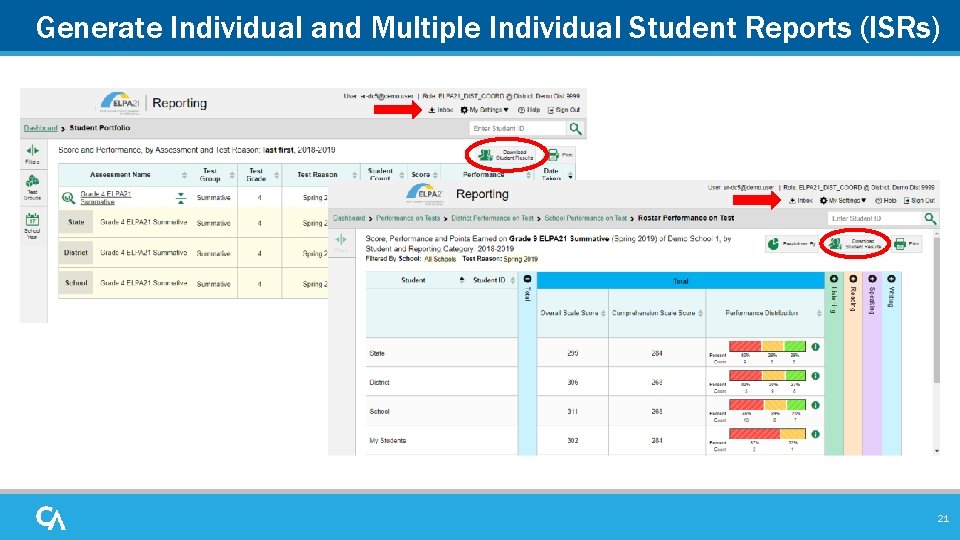This screenshot has height=540, width=960.
Task: Expand the Listening column
Action: coord(833,279)
